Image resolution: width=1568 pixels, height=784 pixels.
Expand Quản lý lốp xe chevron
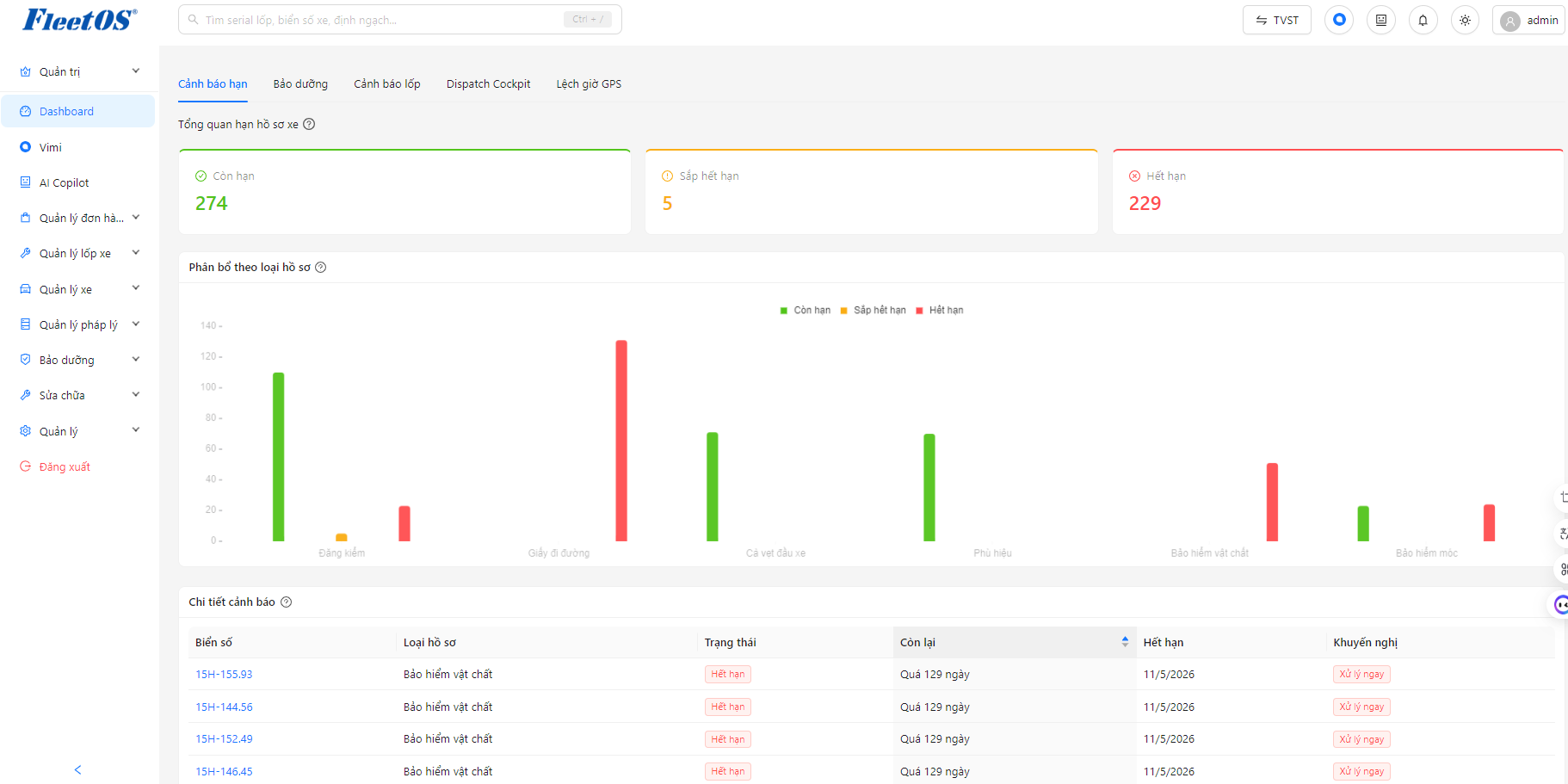click(136, 253)
